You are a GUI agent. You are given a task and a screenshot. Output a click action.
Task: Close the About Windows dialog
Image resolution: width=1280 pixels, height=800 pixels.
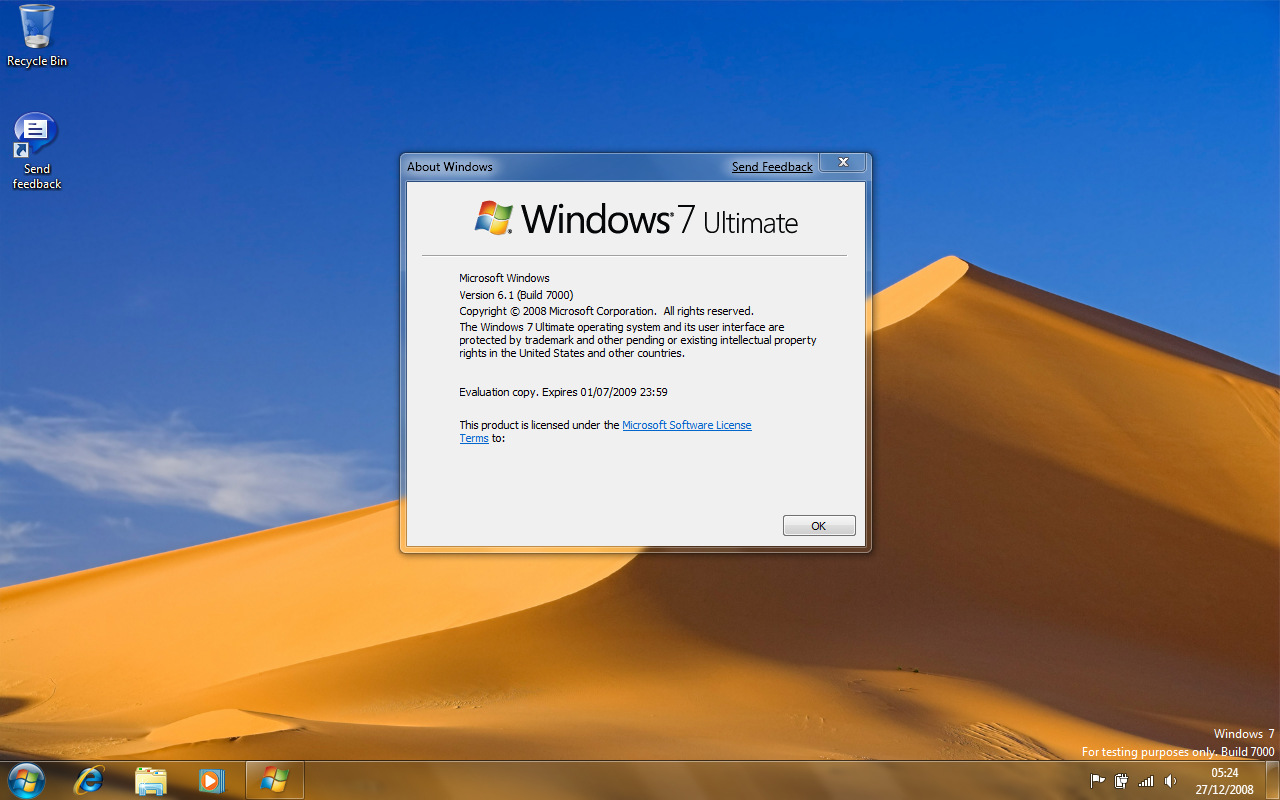pos(843,162)
